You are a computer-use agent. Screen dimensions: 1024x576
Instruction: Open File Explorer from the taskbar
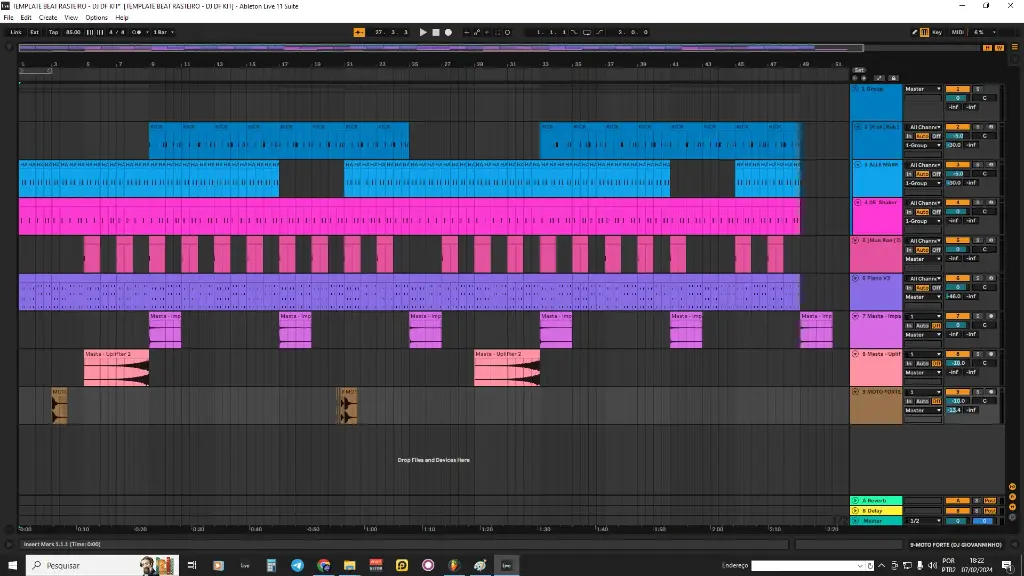[349, 566]
